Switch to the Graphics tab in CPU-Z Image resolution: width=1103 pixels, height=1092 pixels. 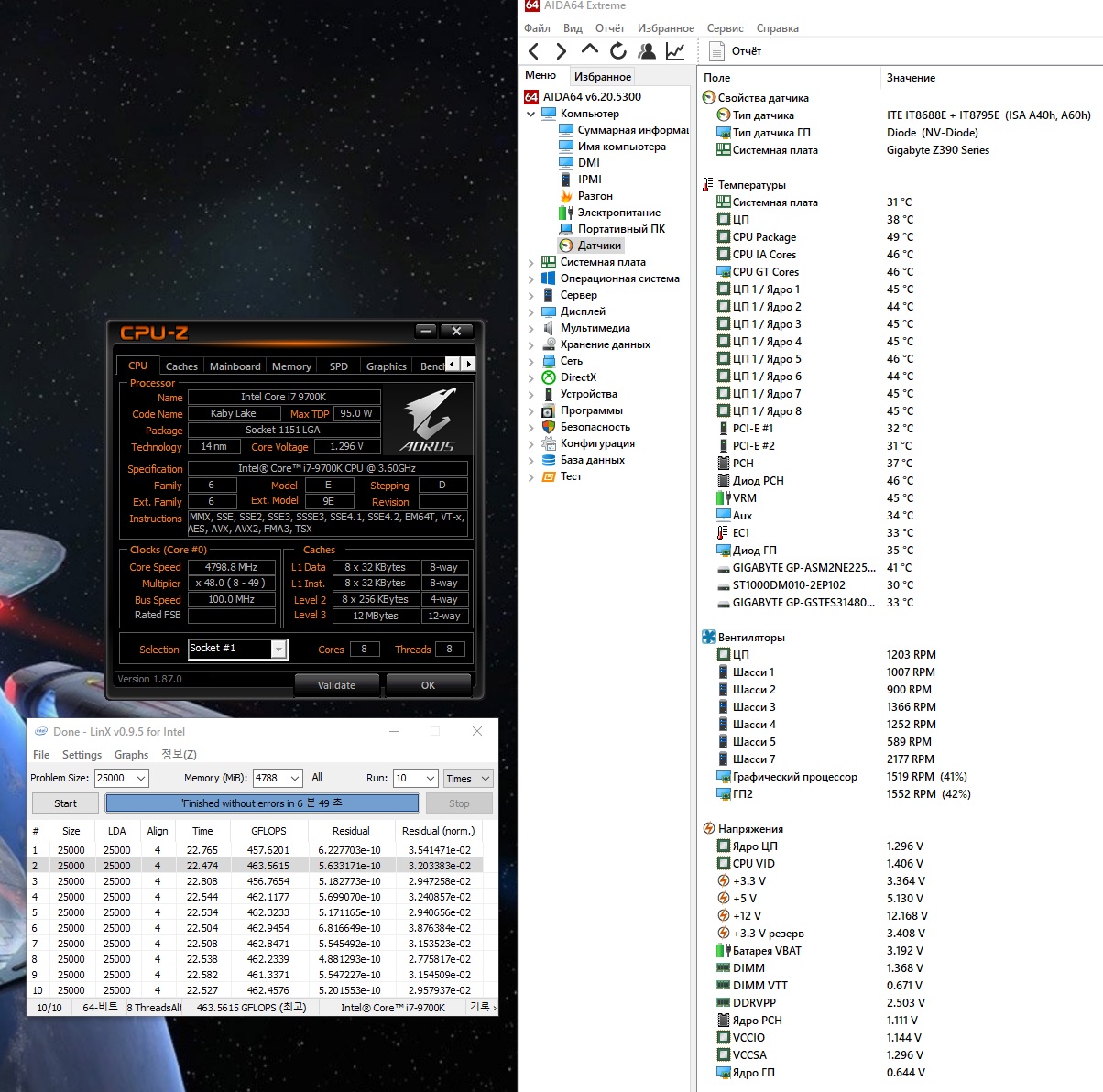pyautogui.click(x=387, y=366)
